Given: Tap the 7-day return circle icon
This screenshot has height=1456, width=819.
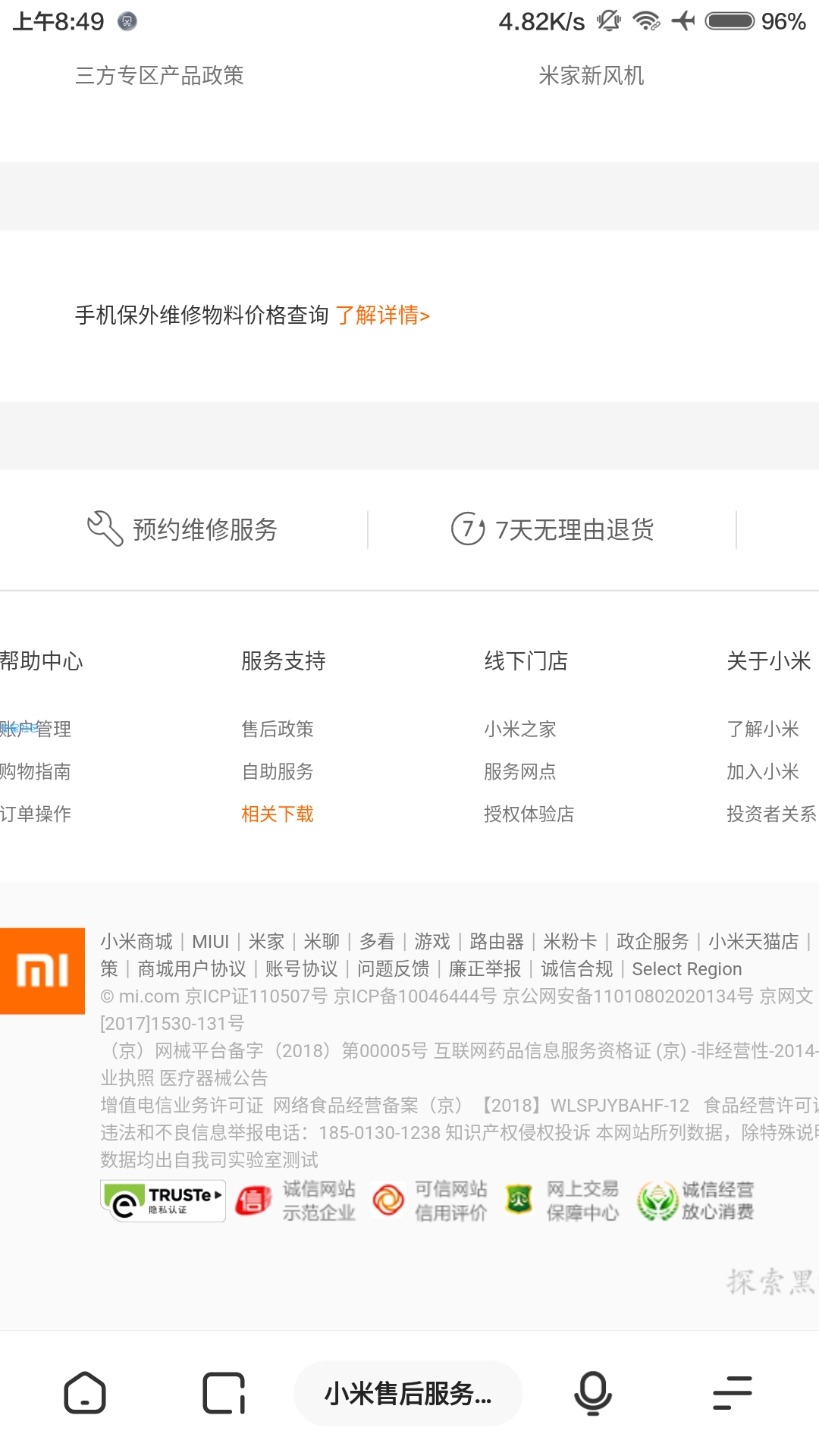Looking at the screenshot, I should [x=468, y=529].
